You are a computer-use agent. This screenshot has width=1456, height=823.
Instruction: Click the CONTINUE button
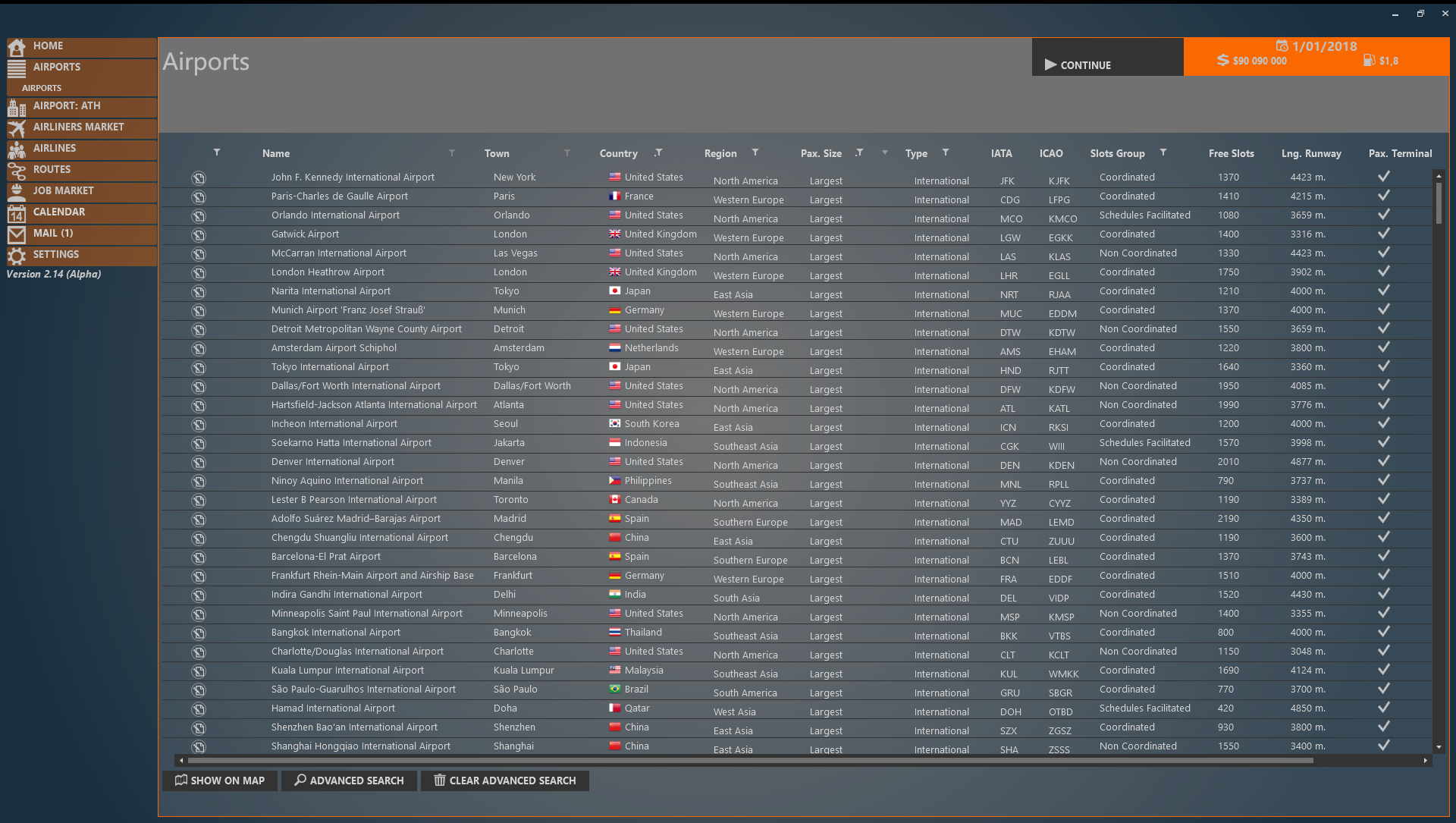point(1107,58)
